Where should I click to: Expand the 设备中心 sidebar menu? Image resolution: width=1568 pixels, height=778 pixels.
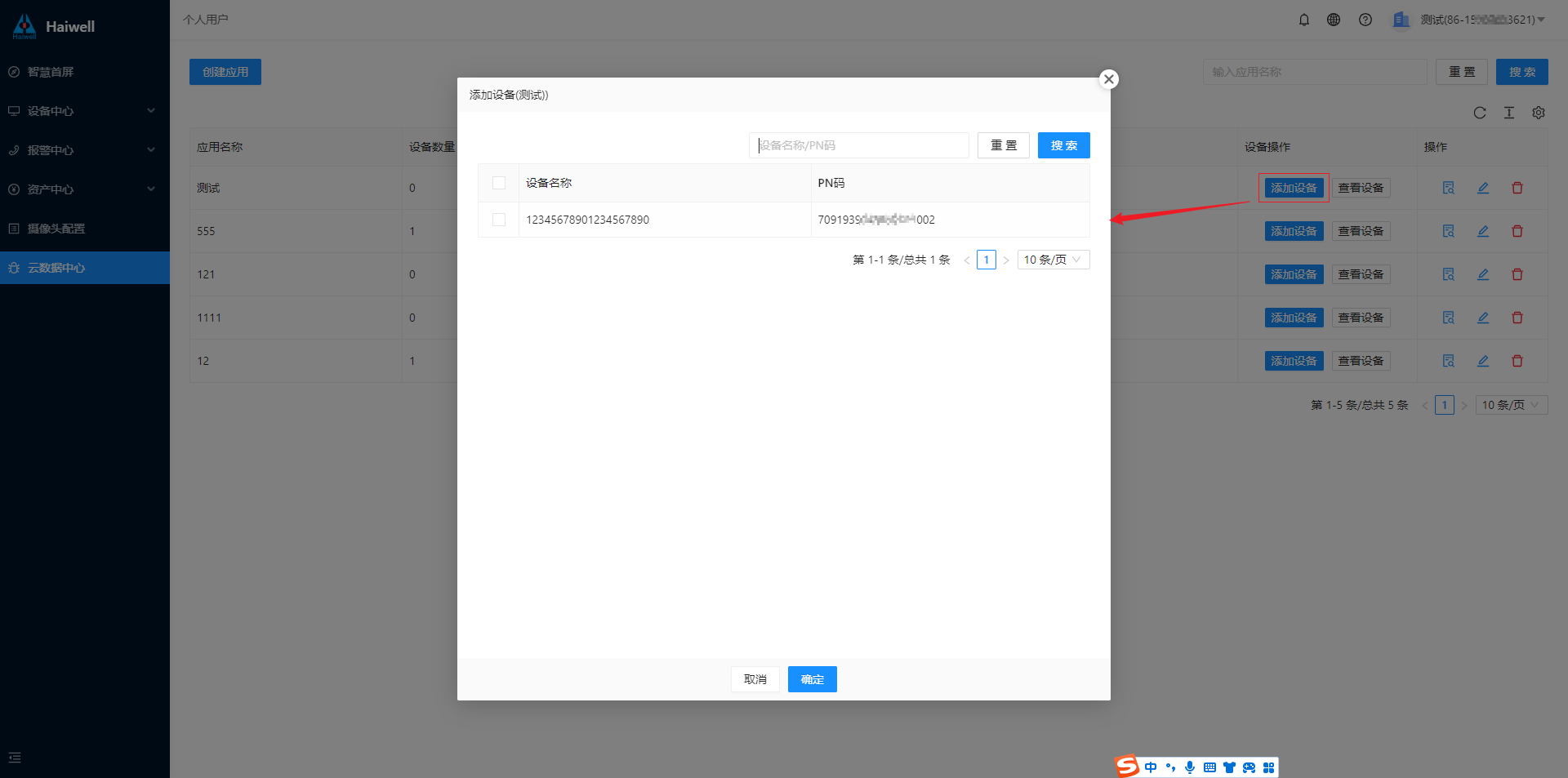click(85, 111)
